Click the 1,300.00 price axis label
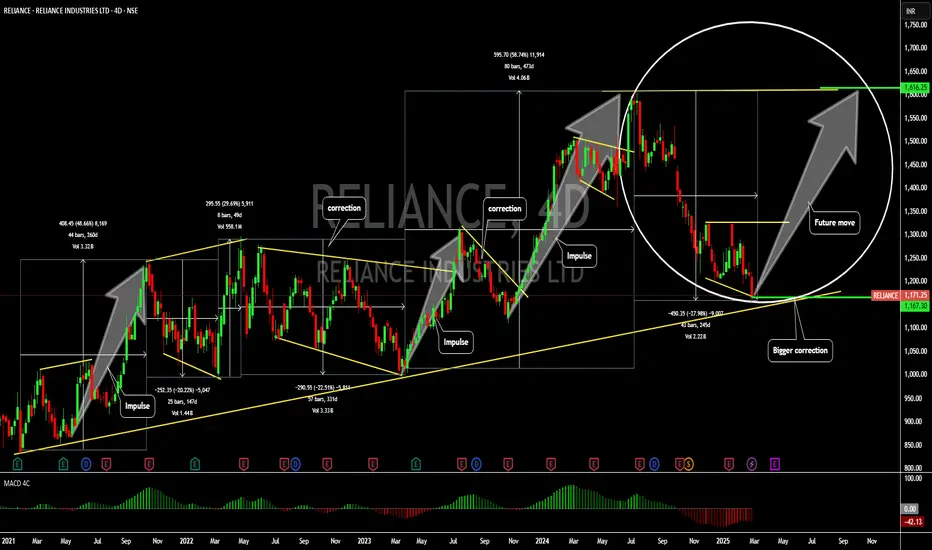 [916, 234]
